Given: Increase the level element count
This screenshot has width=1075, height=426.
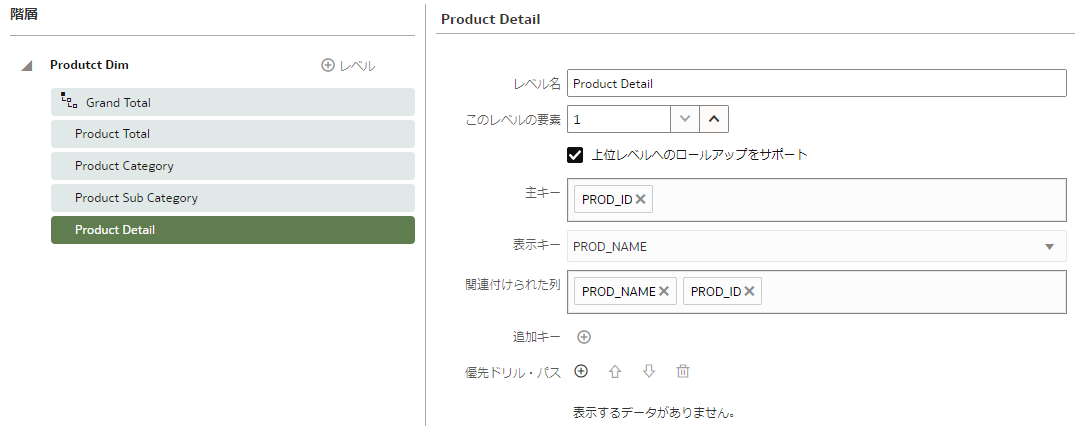Looking at the screenshot, I should point(714,118).
